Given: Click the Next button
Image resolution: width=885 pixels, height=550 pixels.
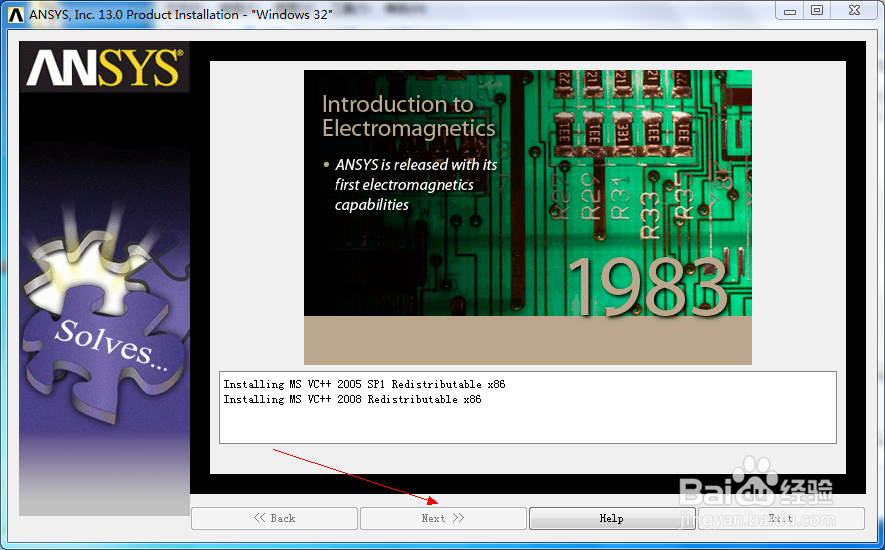Looking at the screenshot, I should pyautogui.click(x=443, y=518).
